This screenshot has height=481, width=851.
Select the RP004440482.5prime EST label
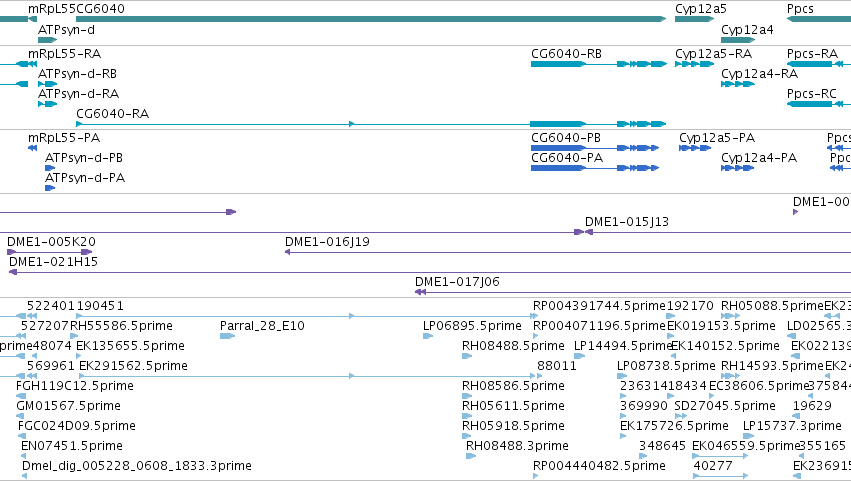(599, 467)
